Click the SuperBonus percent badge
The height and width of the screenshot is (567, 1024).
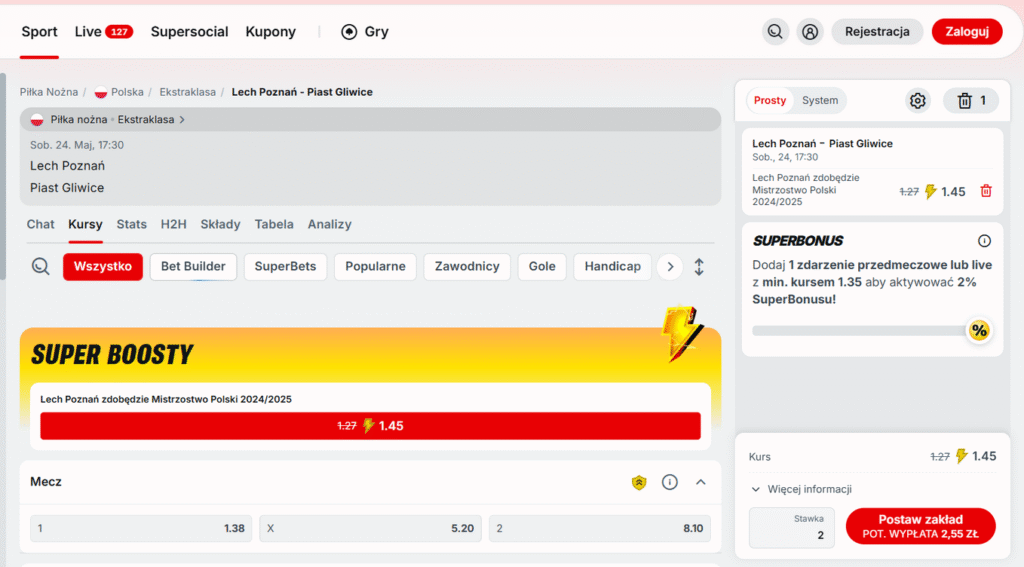point(979,331)
